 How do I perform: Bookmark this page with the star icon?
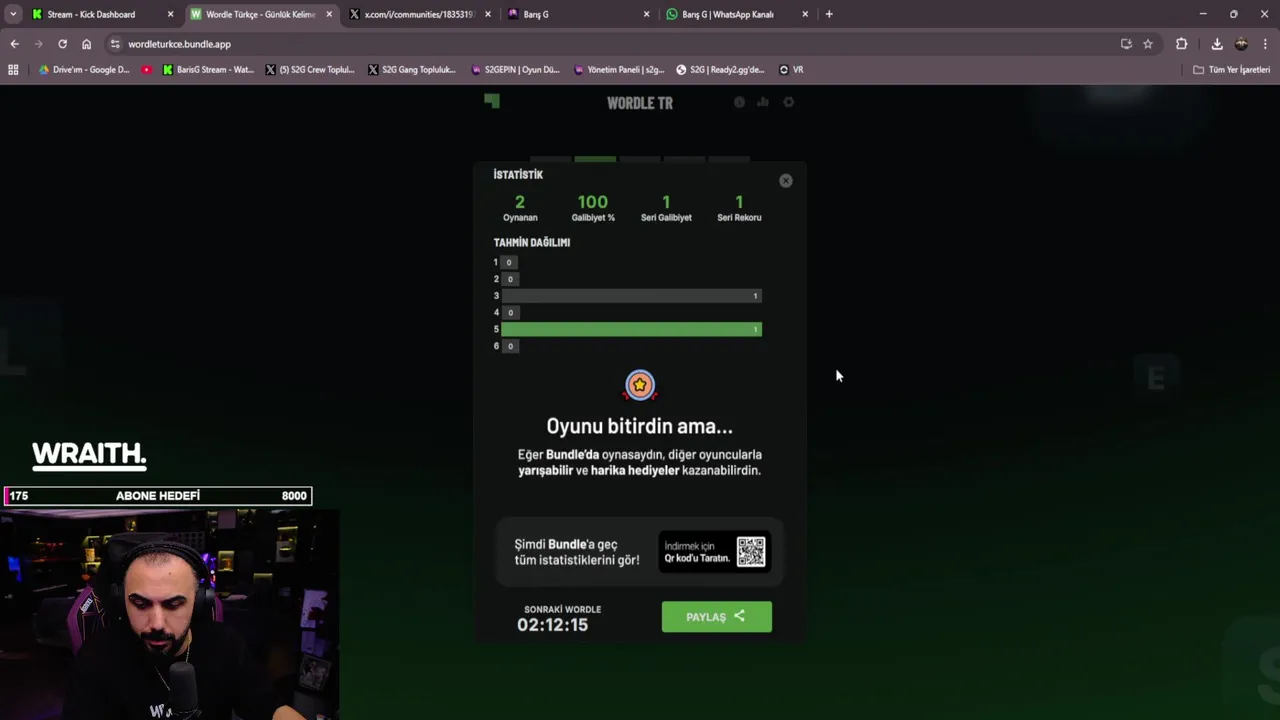(x=1148, y=44)
